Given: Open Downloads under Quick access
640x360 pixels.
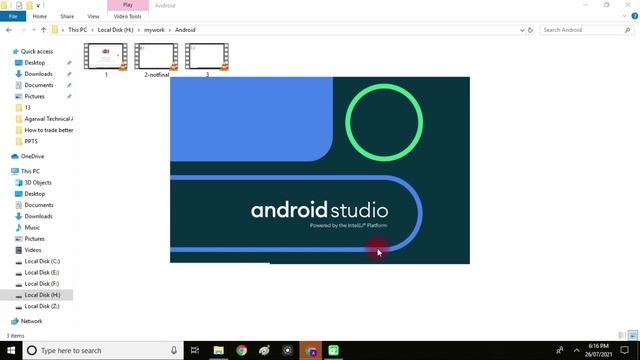Looking at the screenshot, I should (x=38, y=74).
